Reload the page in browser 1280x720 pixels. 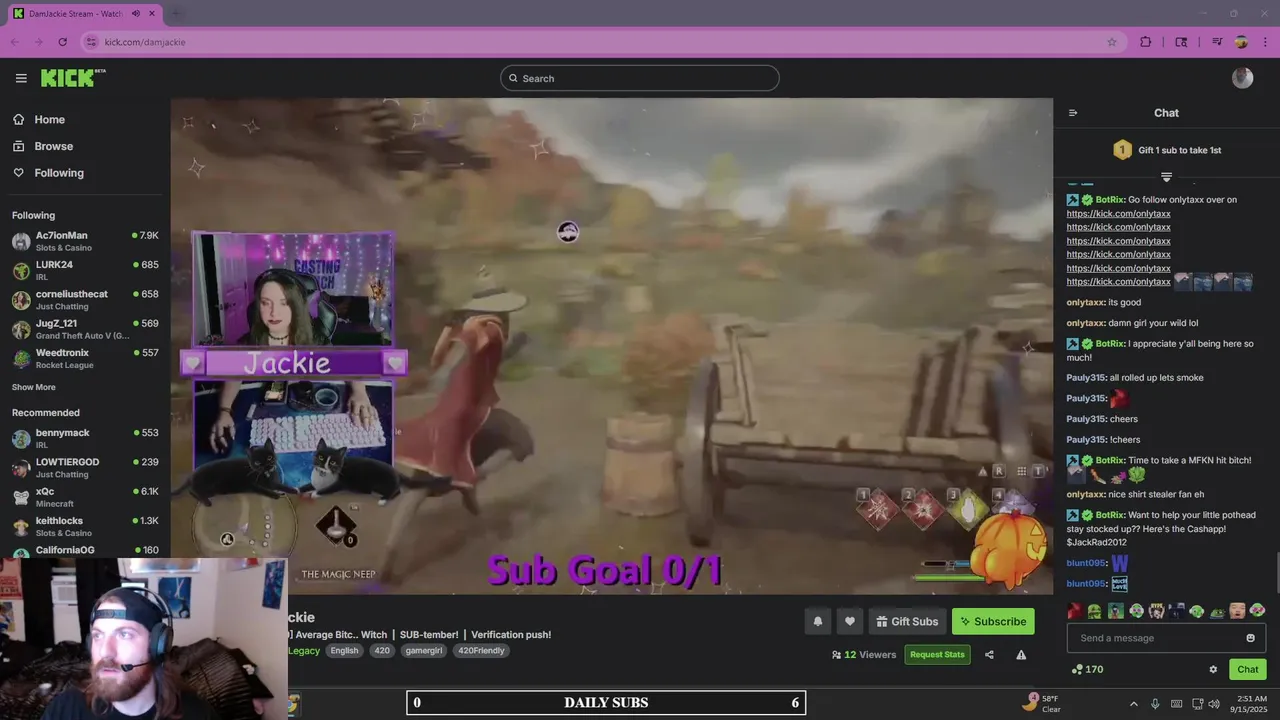[x=62, y=42]
